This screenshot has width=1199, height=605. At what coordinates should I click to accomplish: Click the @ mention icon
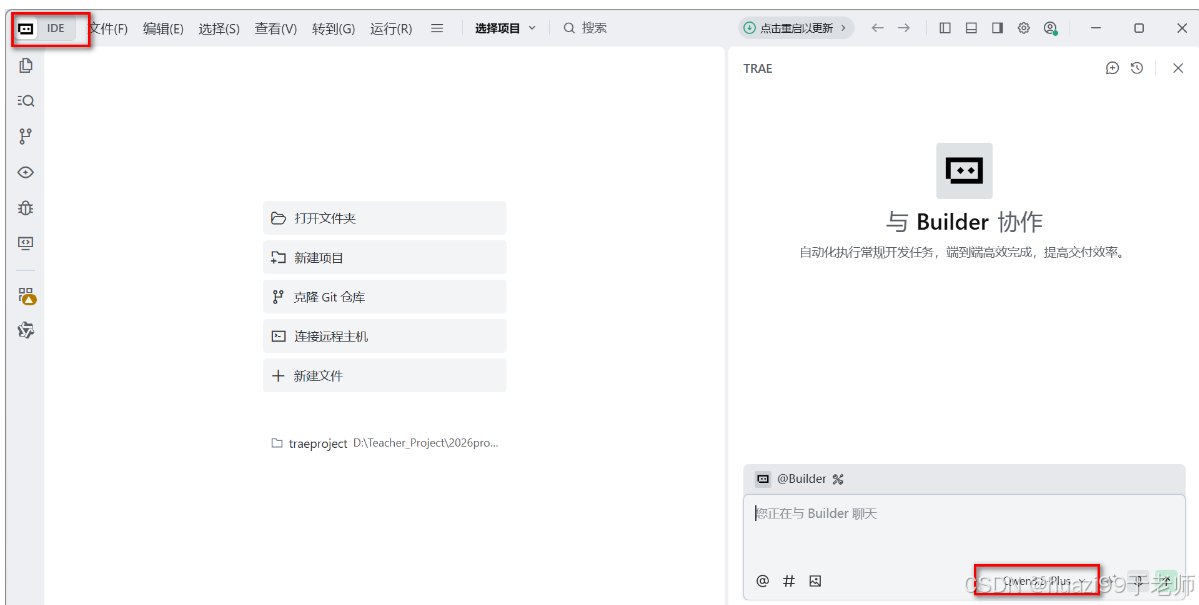tap(762, 581)
